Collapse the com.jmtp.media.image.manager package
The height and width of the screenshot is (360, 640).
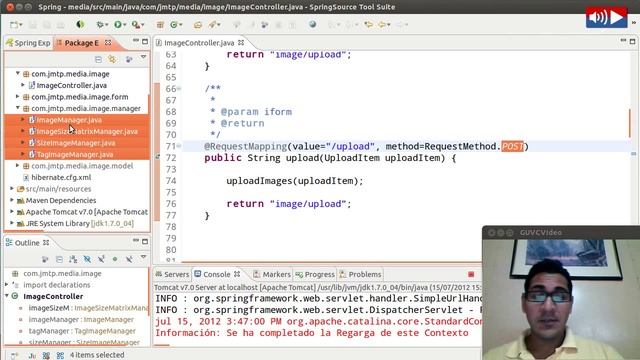pyautogui.click(x=18, y=108)
